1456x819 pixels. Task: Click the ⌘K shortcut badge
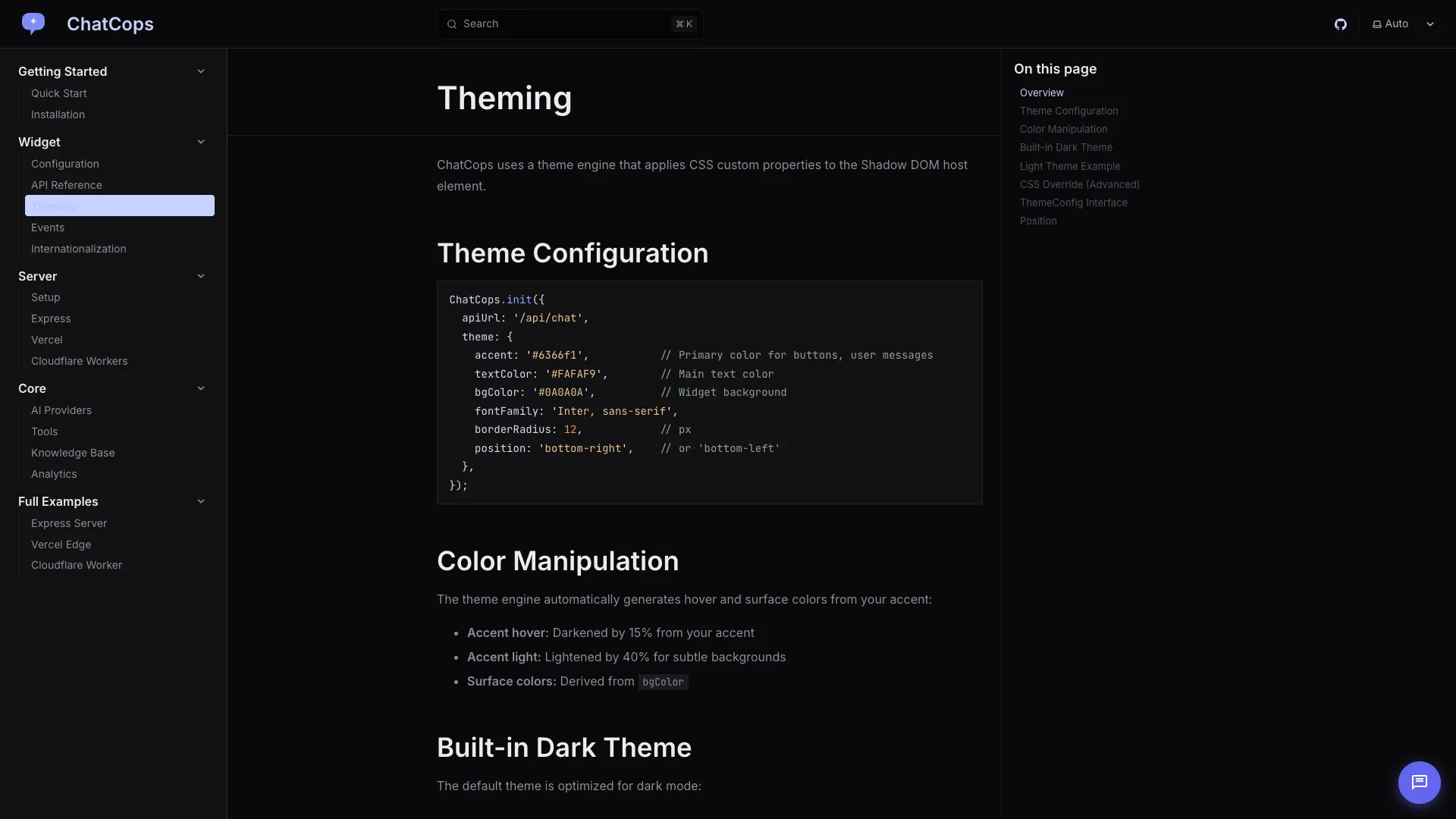[x=684, y=24]
